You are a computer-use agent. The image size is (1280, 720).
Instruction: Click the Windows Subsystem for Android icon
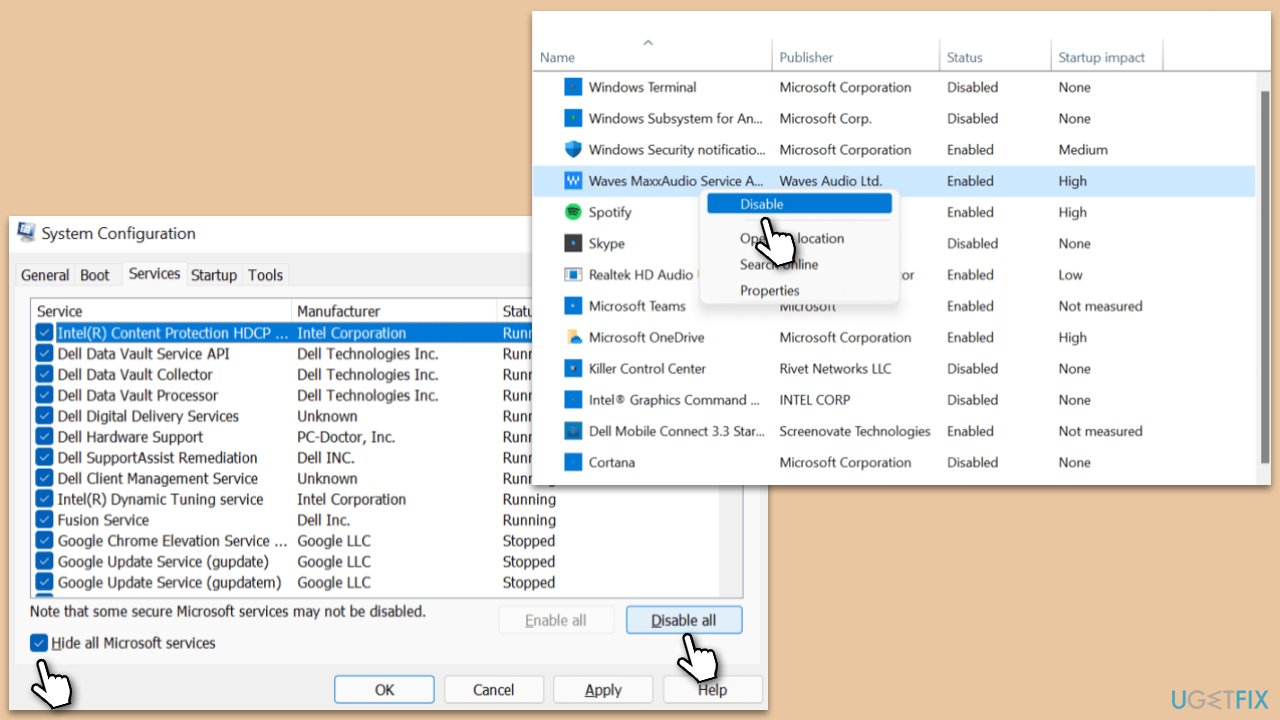click(573, 118)
